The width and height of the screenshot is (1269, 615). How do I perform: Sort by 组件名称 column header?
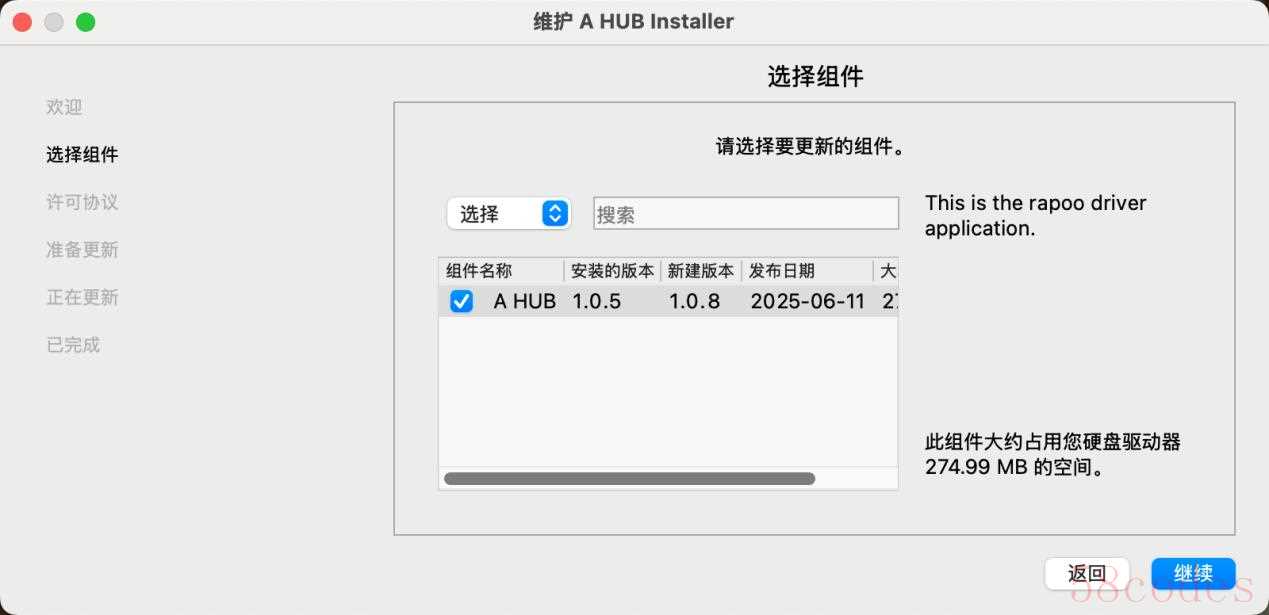(x=501, y=271)
